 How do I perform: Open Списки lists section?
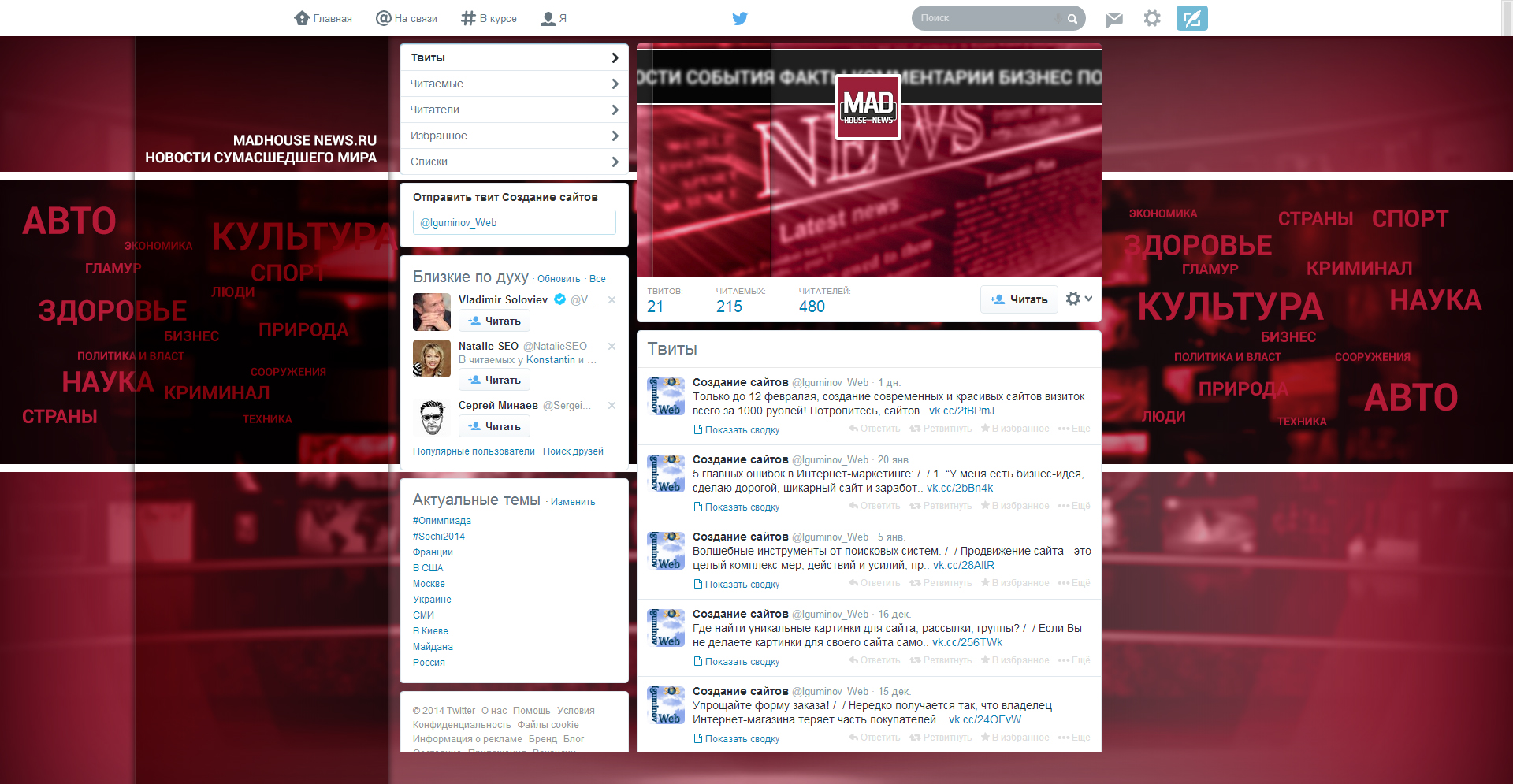tap(514, 162)
